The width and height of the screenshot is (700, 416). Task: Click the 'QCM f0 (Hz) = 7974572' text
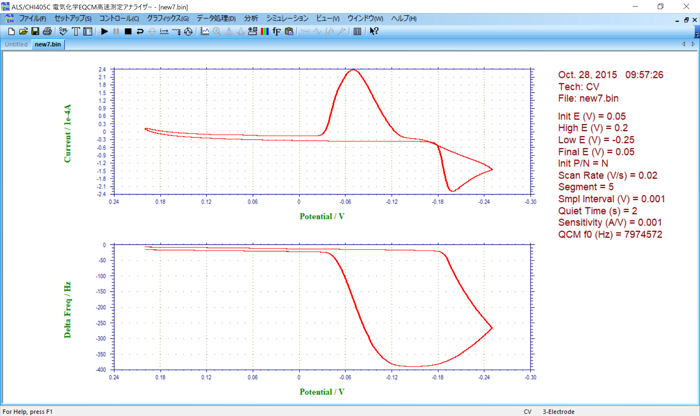coord(610,234)
